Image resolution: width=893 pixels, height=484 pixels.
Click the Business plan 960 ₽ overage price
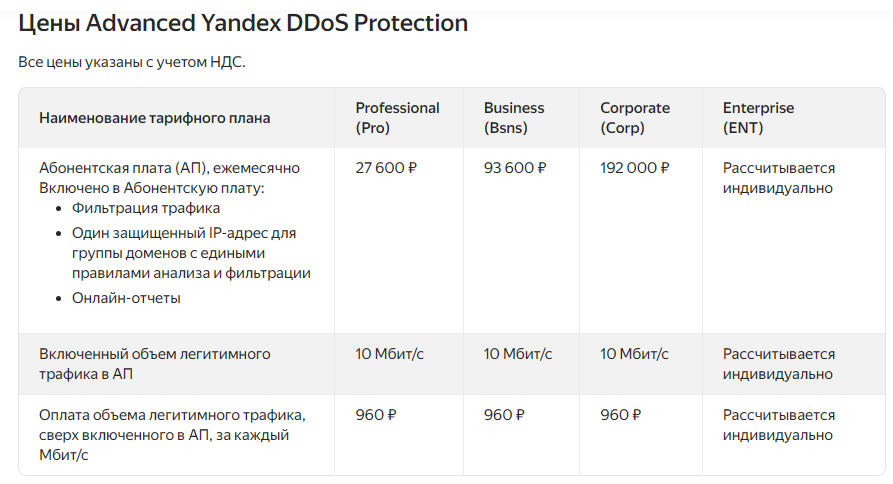point(505,414)
